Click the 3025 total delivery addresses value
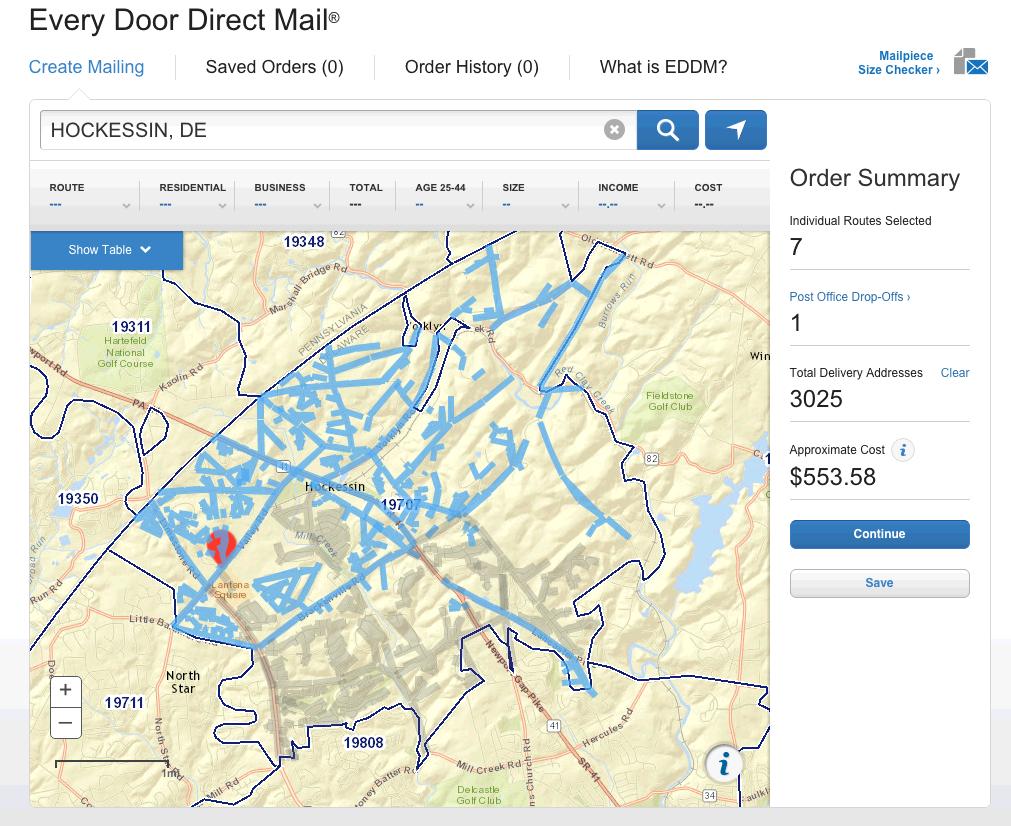1011x826 pixels. [816, 399]
